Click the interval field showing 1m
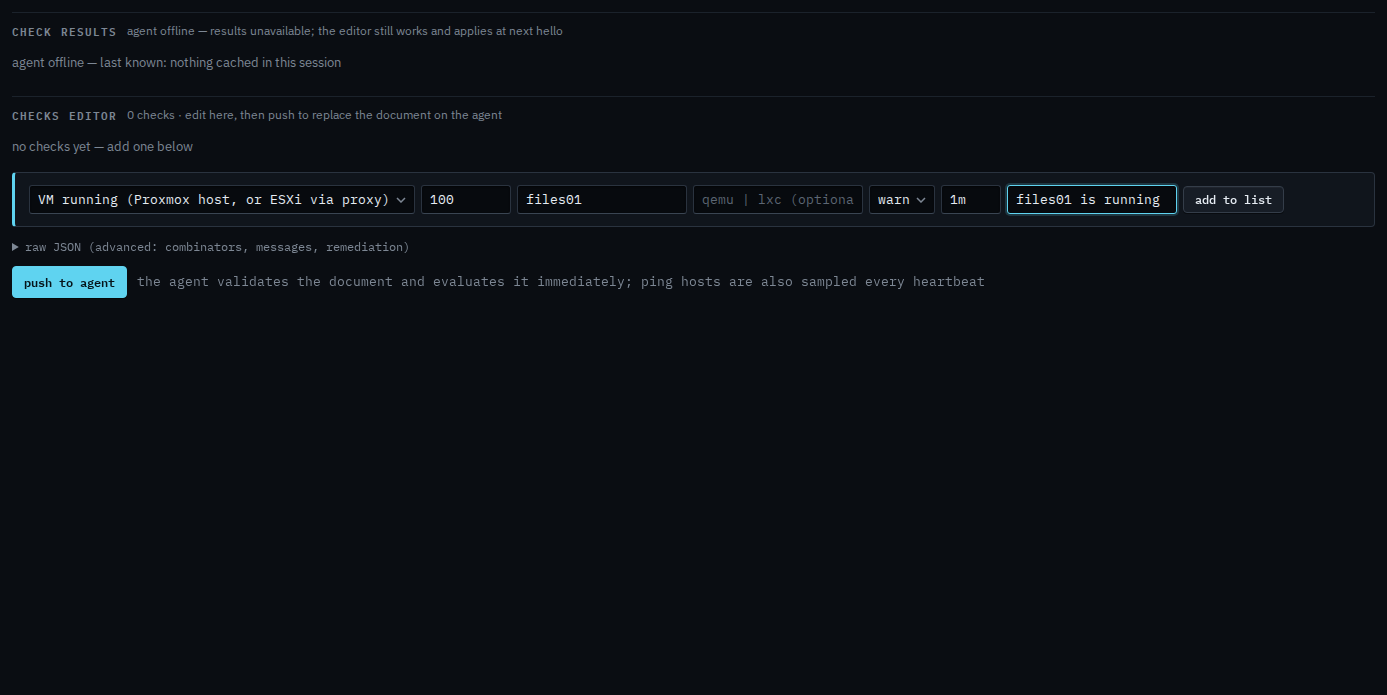Image resolution: width=1387 pixels, height=695 pixels. (971, 199)
